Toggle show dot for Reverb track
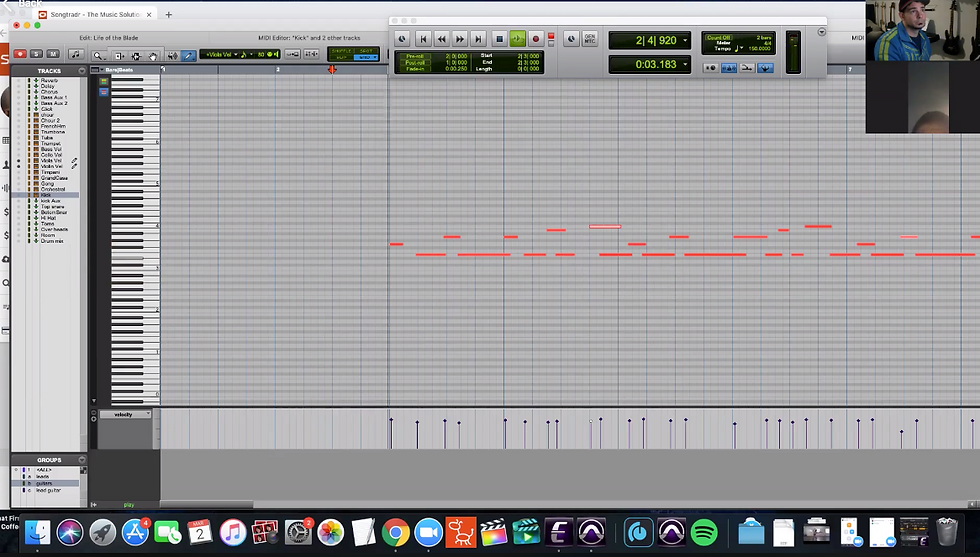 tap(18, 80)
